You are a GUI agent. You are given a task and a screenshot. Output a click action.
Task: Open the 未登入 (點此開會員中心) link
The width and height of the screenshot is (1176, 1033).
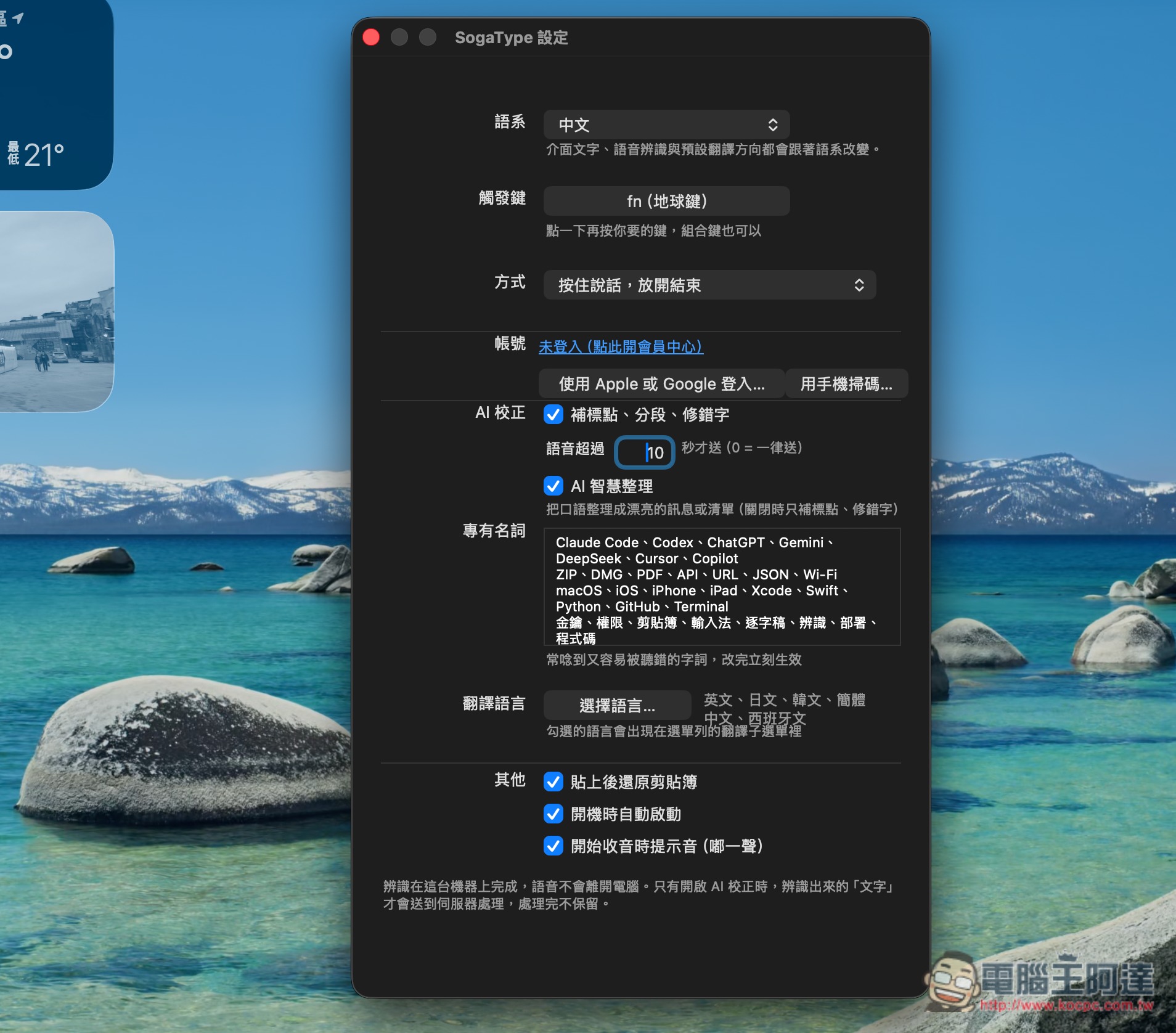pyautogui.click(x=621, y=347)
